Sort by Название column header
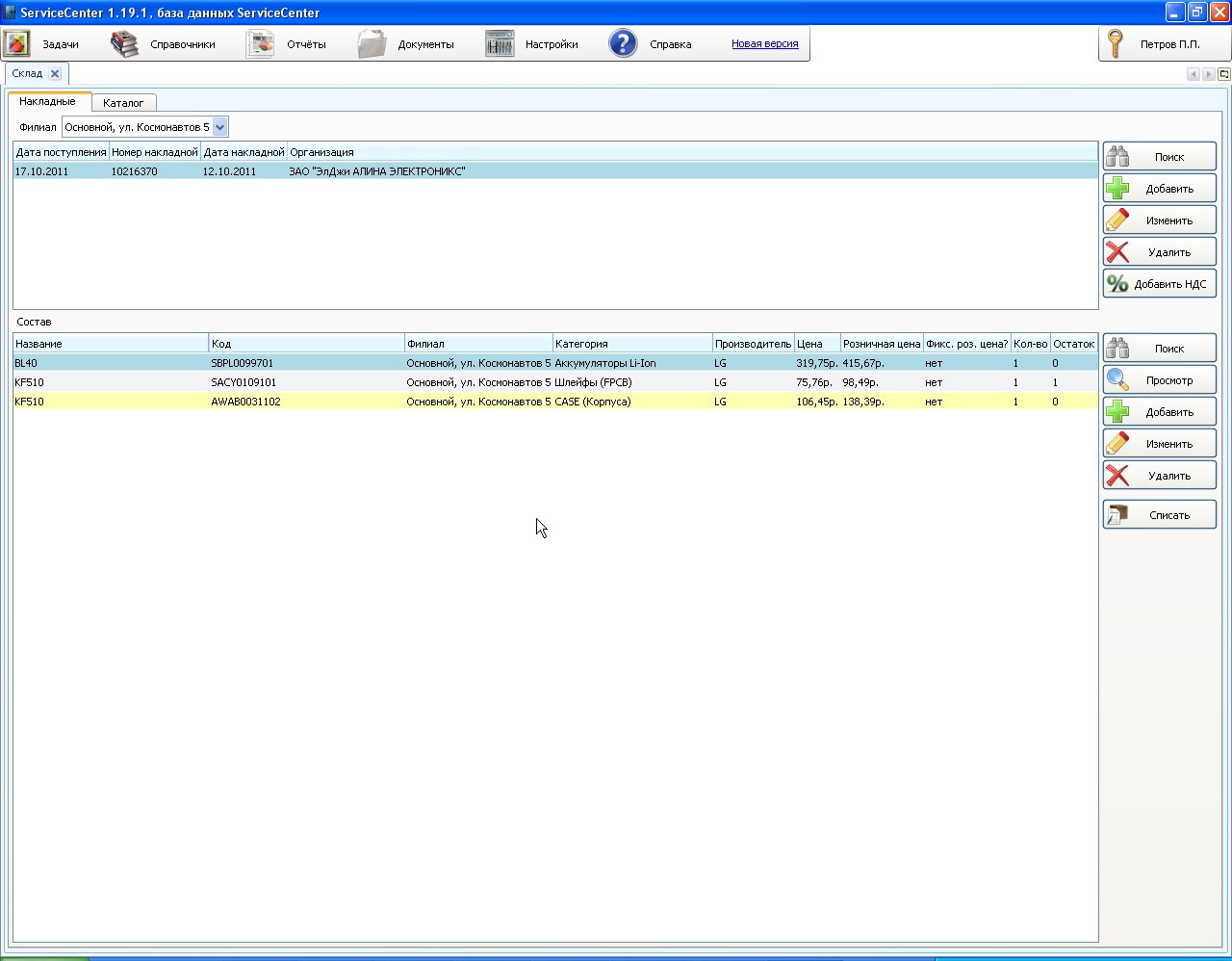 pyautogui.click(x=111, y=344)
